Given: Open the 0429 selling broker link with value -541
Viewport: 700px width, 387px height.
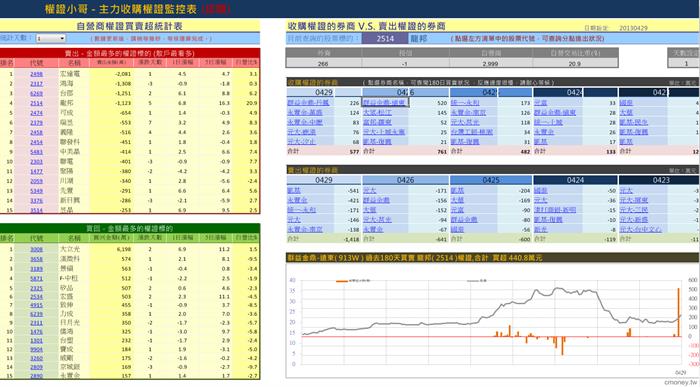Looking at the screenshot, I should point(294,191).
